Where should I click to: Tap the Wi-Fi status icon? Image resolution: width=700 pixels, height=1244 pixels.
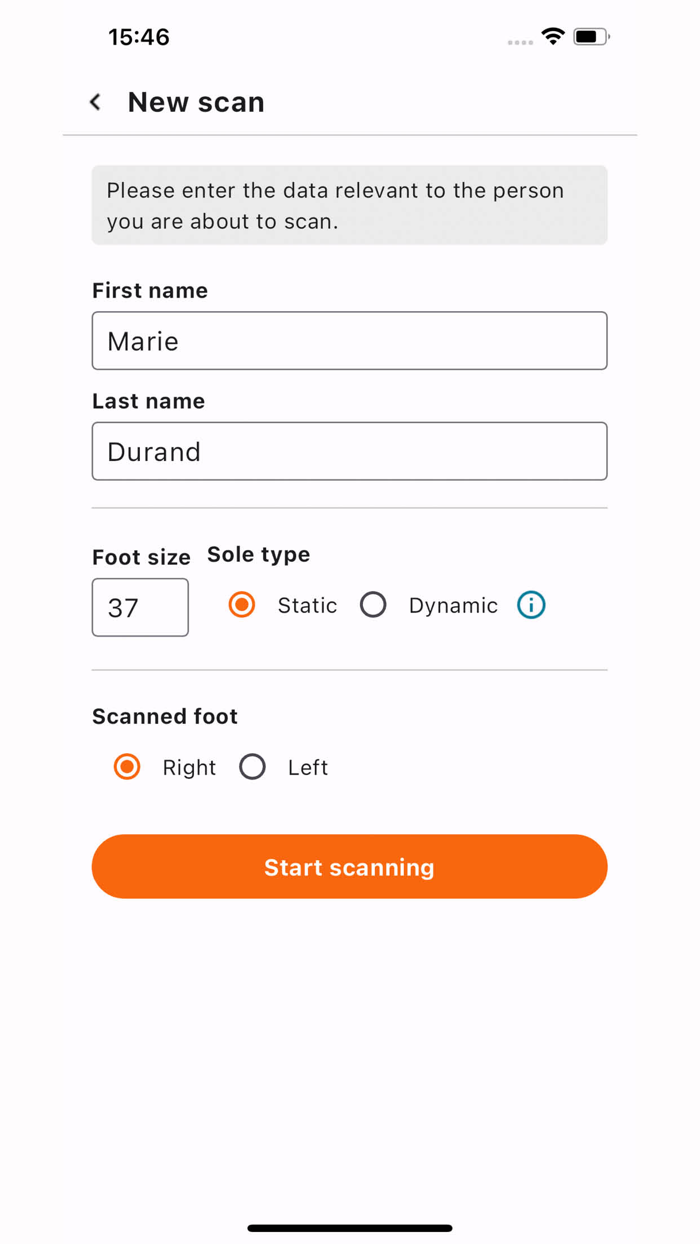[553, 37]
